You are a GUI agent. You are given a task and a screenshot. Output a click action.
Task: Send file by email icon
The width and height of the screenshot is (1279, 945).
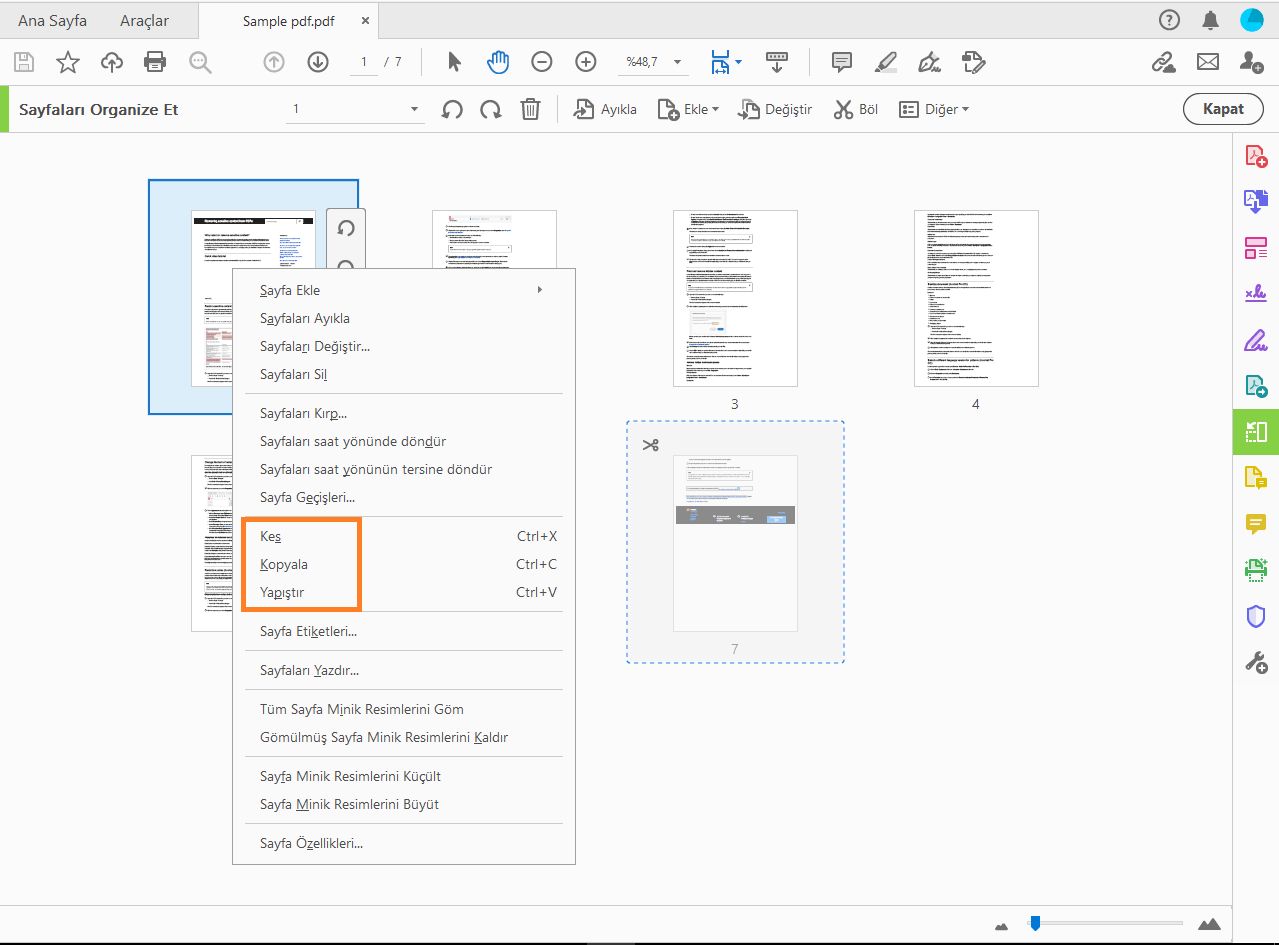tap(1208, 62)
